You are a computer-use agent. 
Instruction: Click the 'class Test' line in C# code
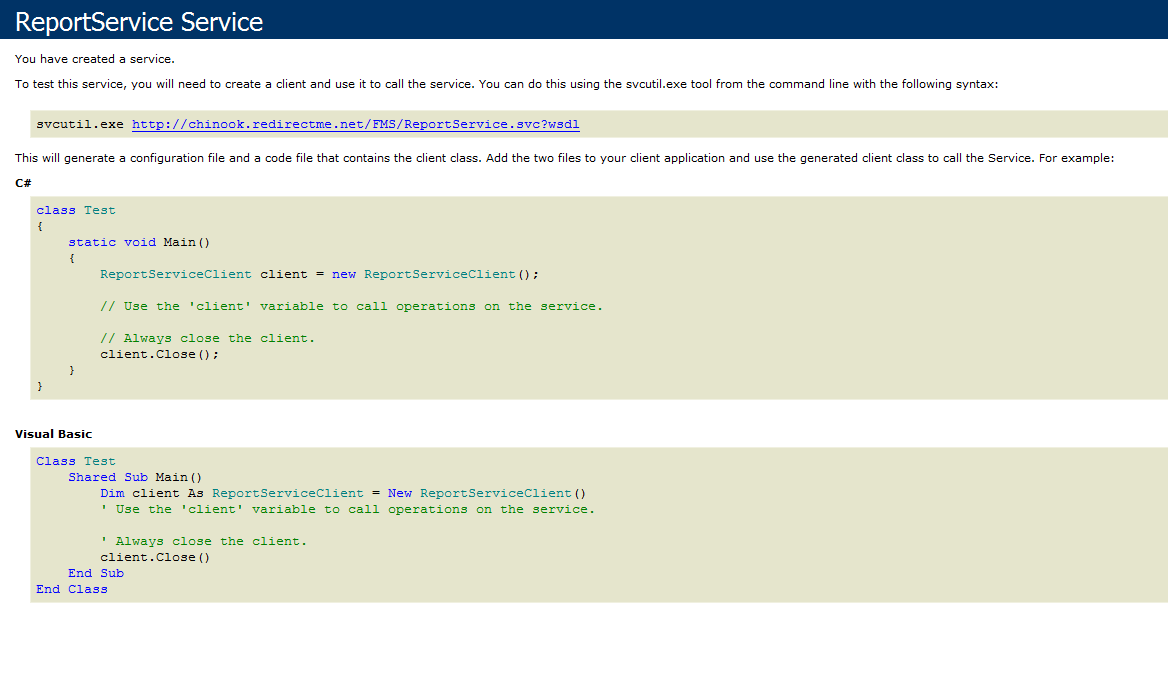[76, 210]
